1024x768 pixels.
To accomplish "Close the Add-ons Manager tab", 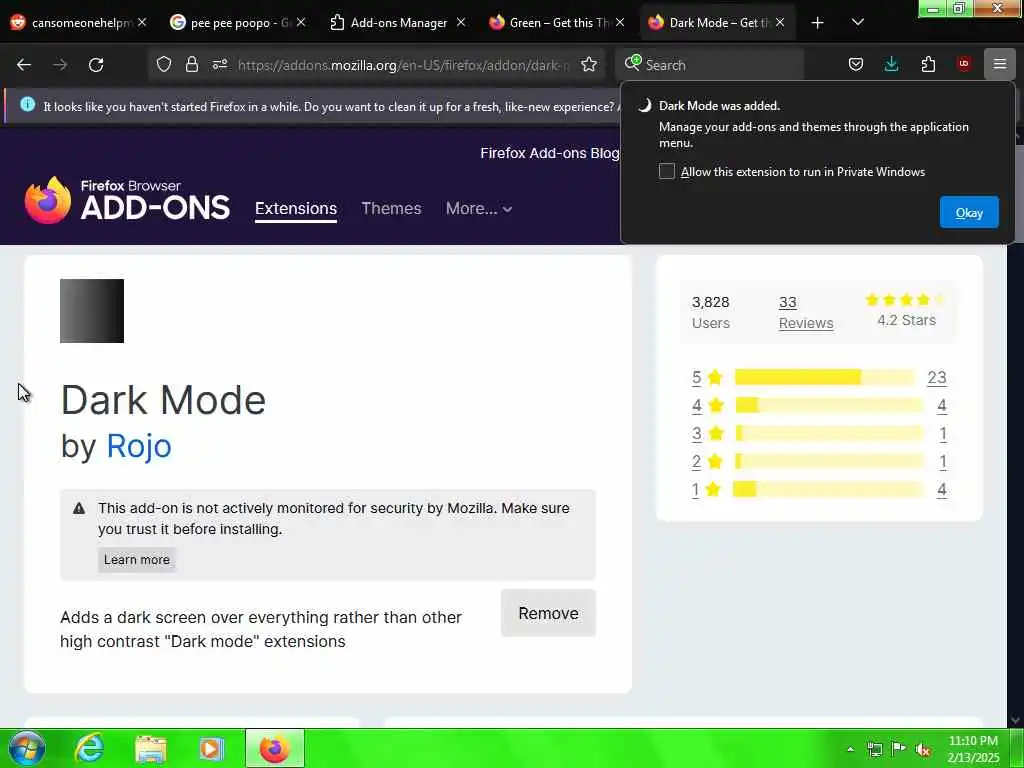I will [461, 22].
